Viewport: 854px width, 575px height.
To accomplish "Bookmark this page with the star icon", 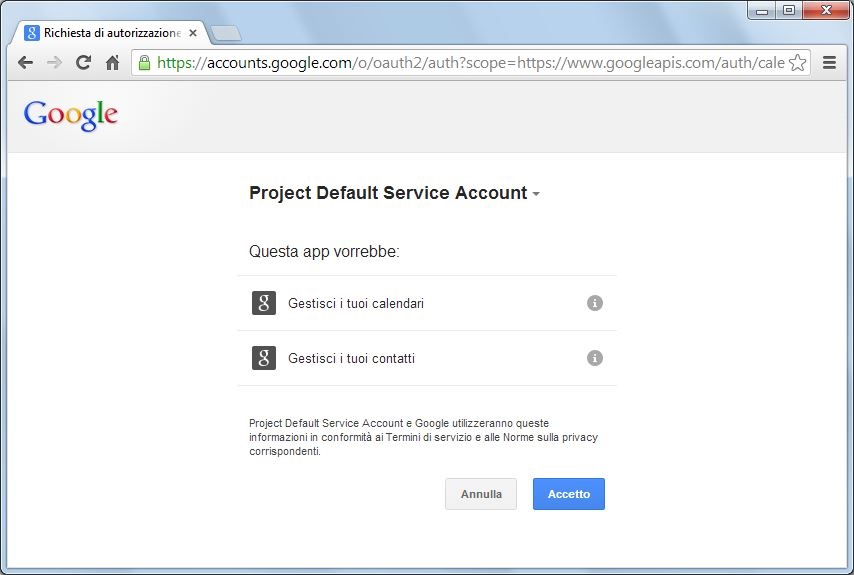I will coord(797,63).
